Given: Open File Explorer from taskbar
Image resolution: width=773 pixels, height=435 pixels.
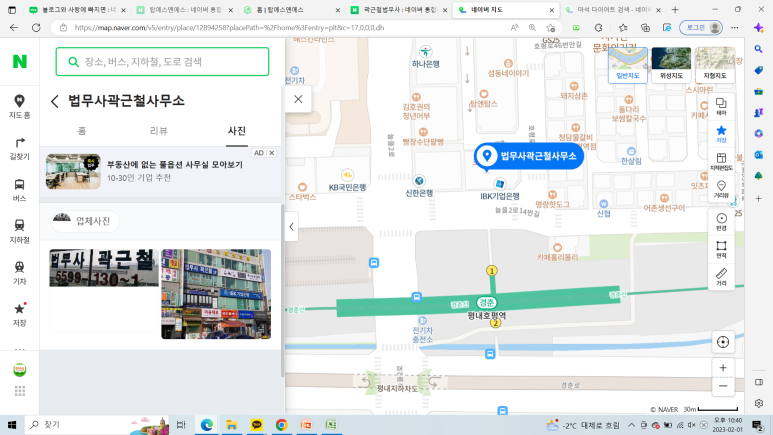Looking at the screenshot, I should pos(231,425).
